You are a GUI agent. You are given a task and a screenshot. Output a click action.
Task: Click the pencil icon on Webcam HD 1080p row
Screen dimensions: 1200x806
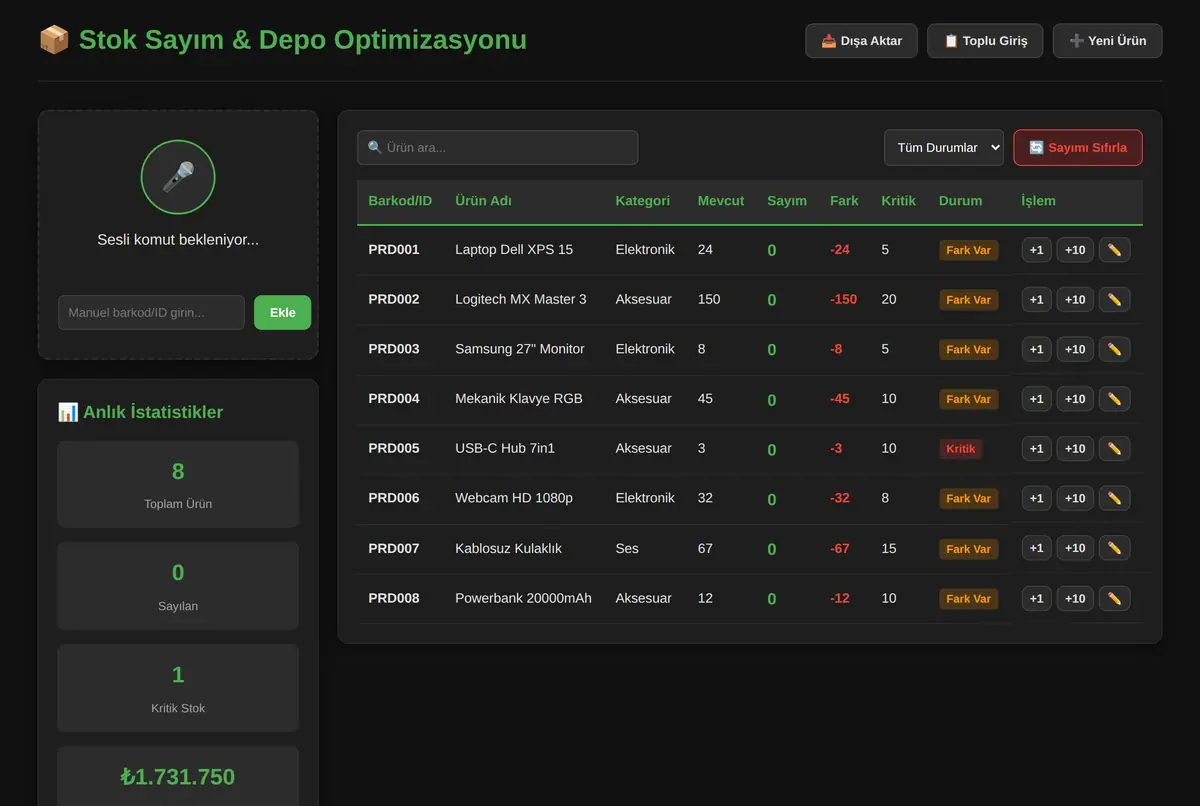coord(1114,498)
